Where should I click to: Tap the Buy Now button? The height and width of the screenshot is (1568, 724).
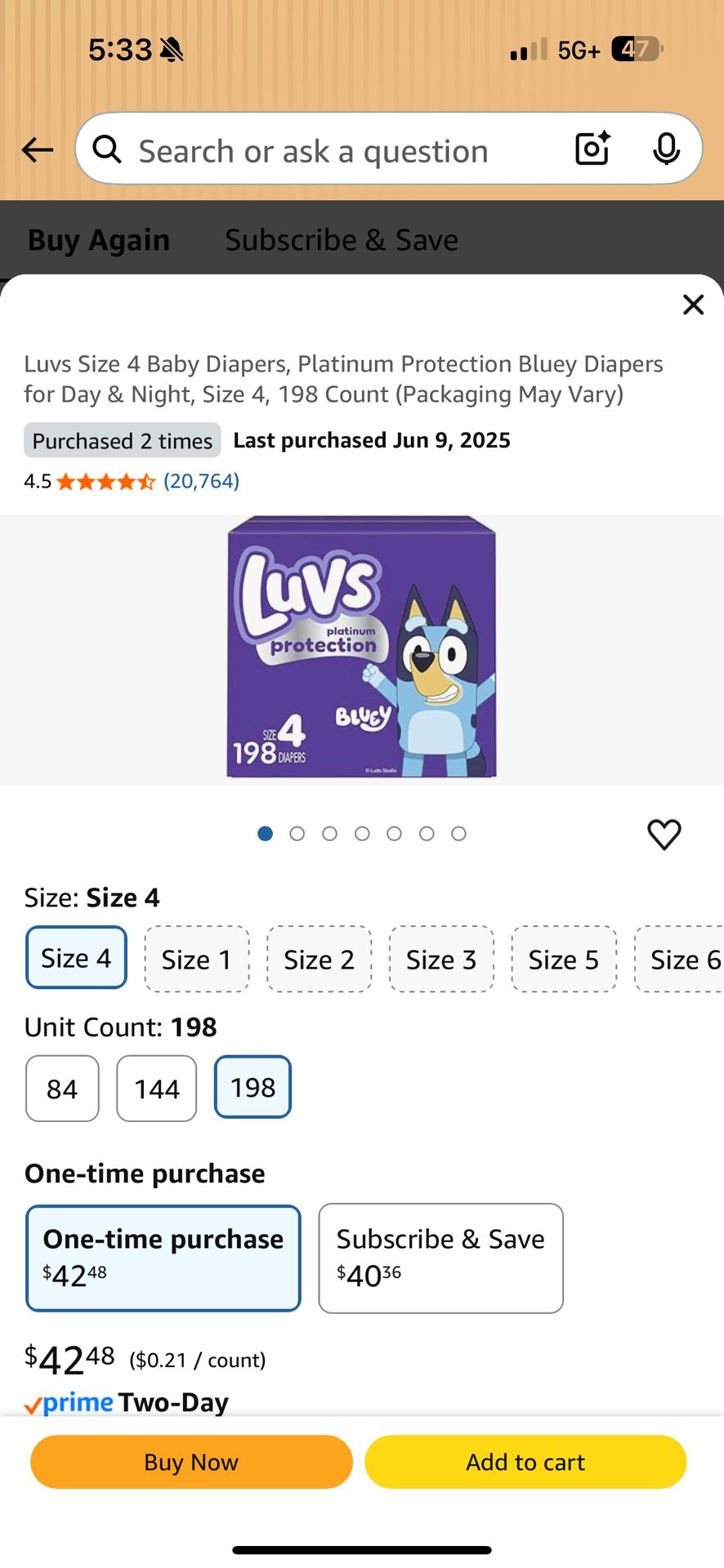coord(190,1462)
